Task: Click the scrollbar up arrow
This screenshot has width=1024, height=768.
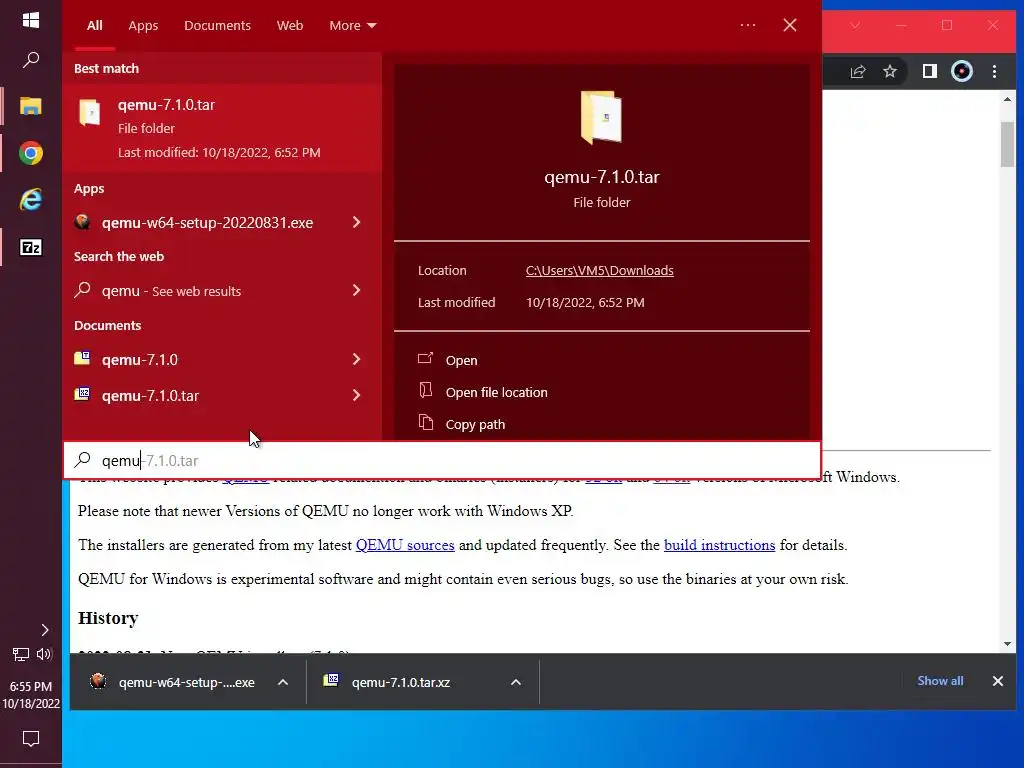Action: coord(1007,99)
